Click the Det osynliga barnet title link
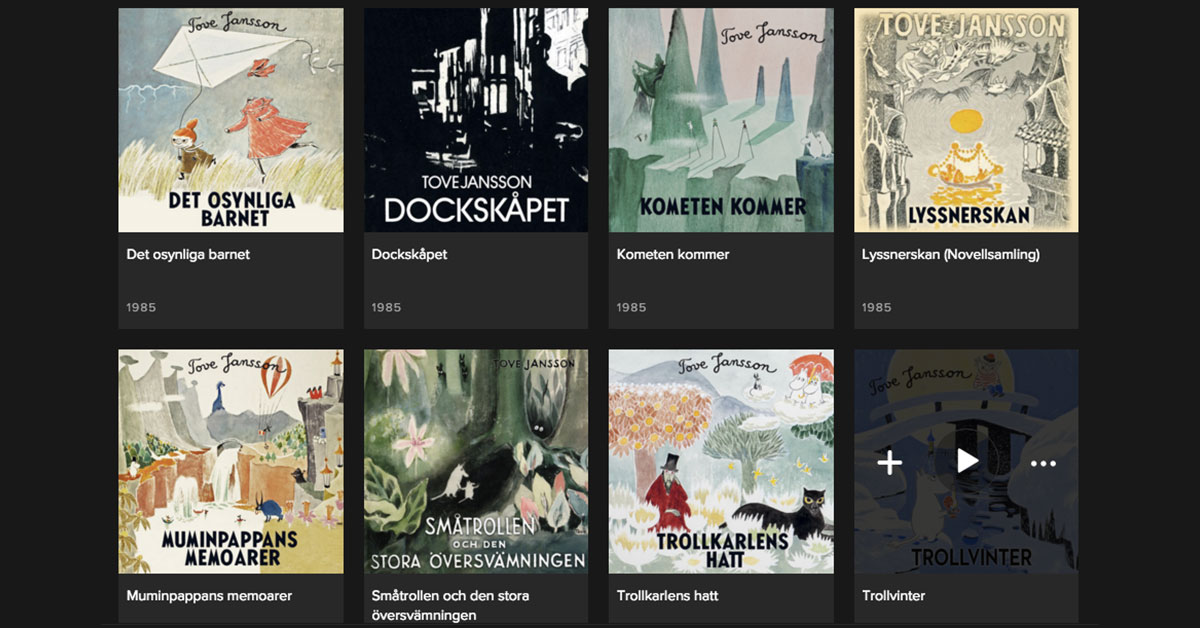The width and height of the screenshot is (1200, 628). click(188, 254)
